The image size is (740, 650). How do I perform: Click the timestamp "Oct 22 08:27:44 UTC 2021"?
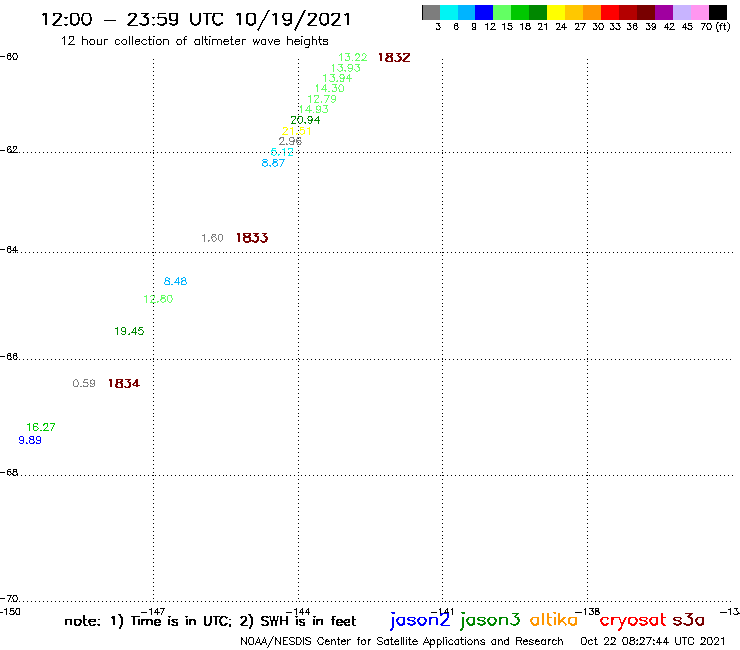point(653,641)
